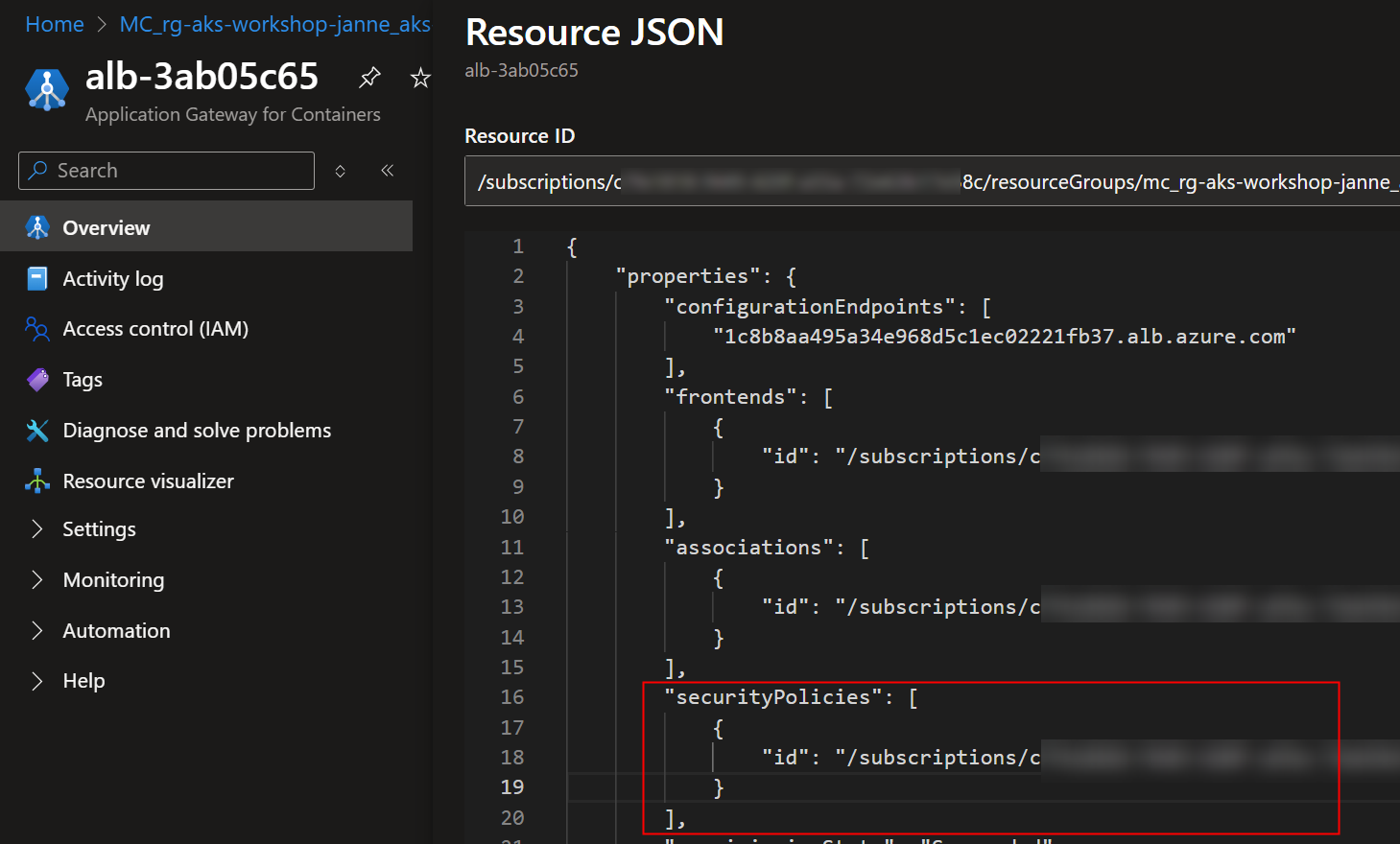This screenshot has height=844, width=1400.
Task: Click the up-down sort arrows next to search
Action: pos(340,171)
